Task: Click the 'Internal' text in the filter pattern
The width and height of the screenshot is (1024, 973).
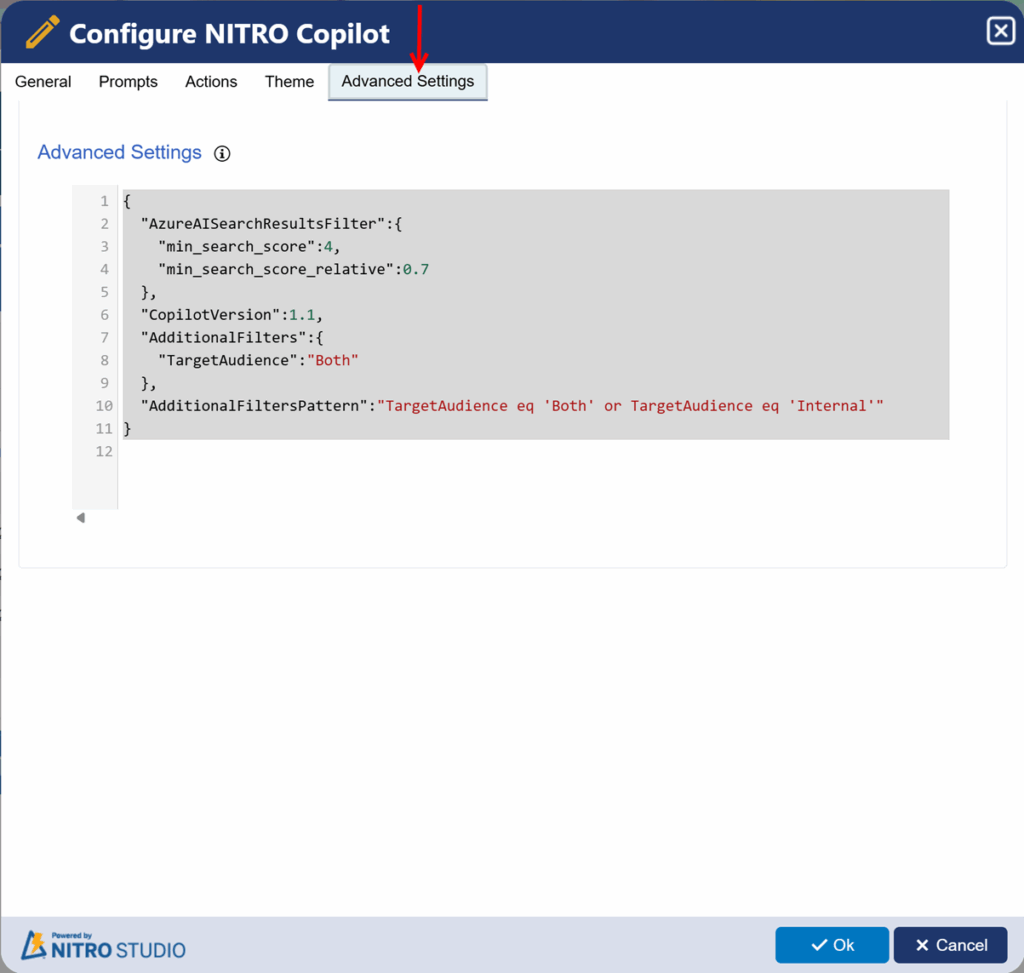Action: coord(831,406)
